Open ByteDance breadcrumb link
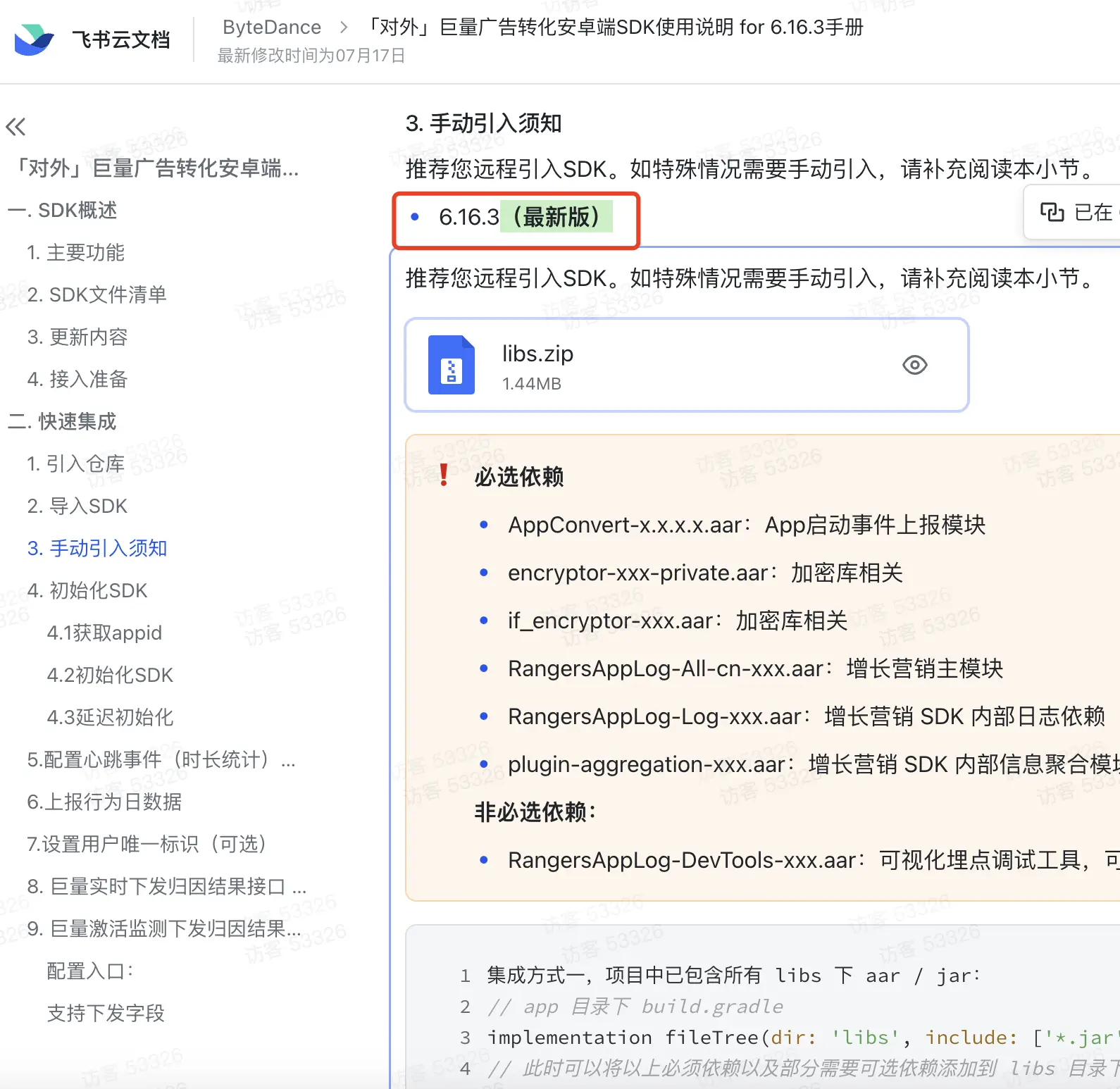Viewport: 1120px width, 1089px height. 272,27
